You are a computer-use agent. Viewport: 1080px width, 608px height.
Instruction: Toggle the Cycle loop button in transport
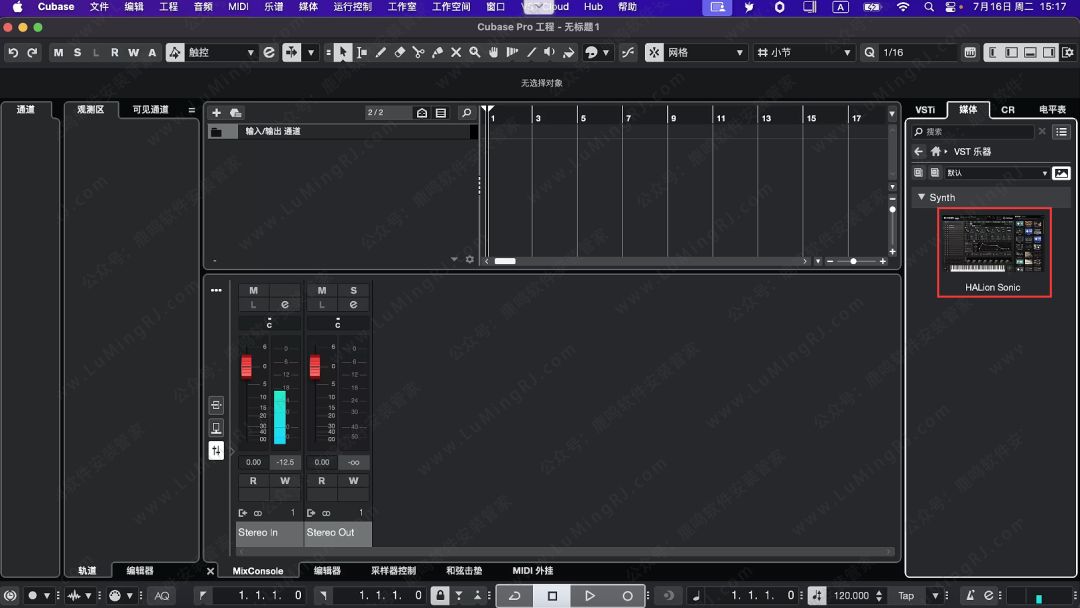514,596
